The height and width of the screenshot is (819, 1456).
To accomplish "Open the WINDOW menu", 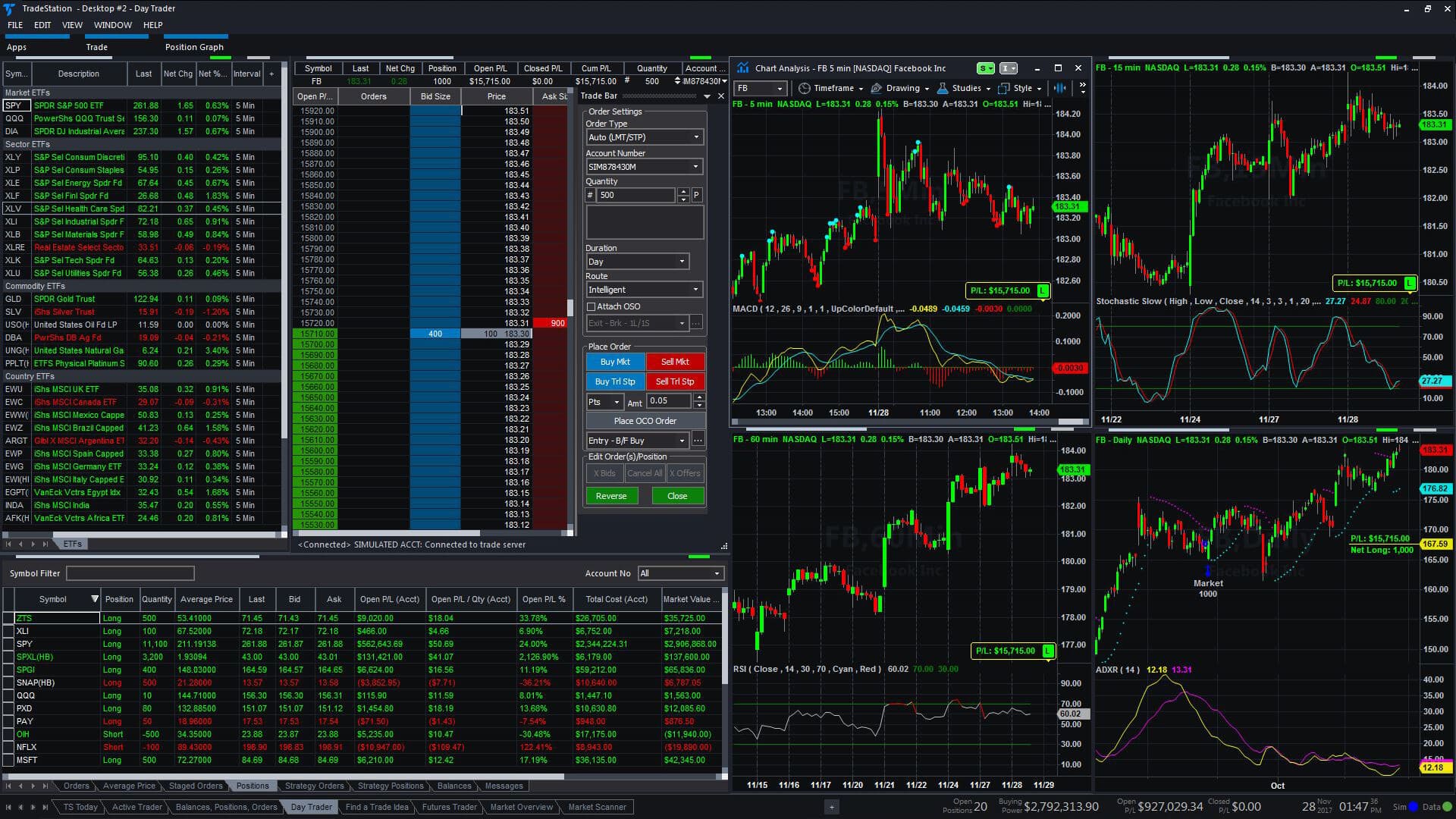I will [113, 24].
